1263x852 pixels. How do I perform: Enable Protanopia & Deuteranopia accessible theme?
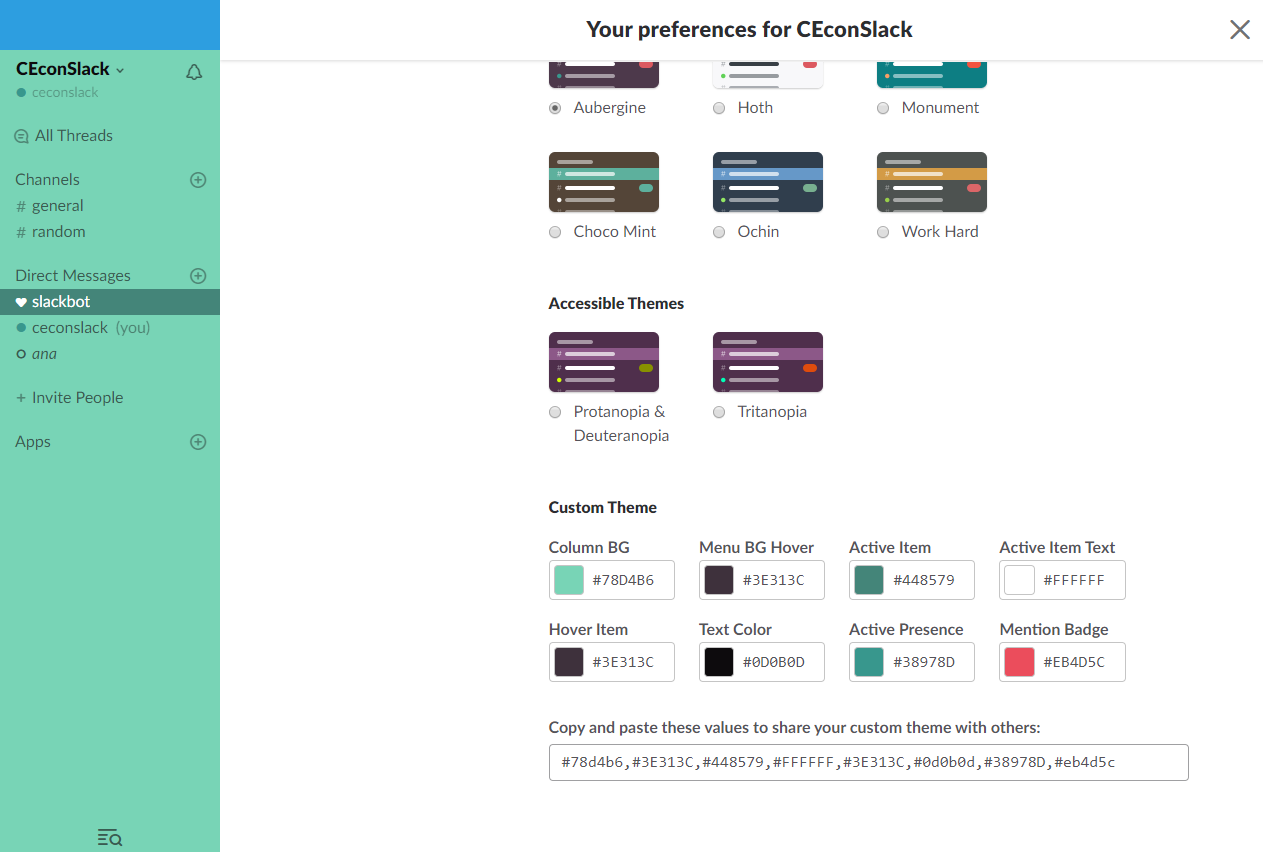point(555,412)
